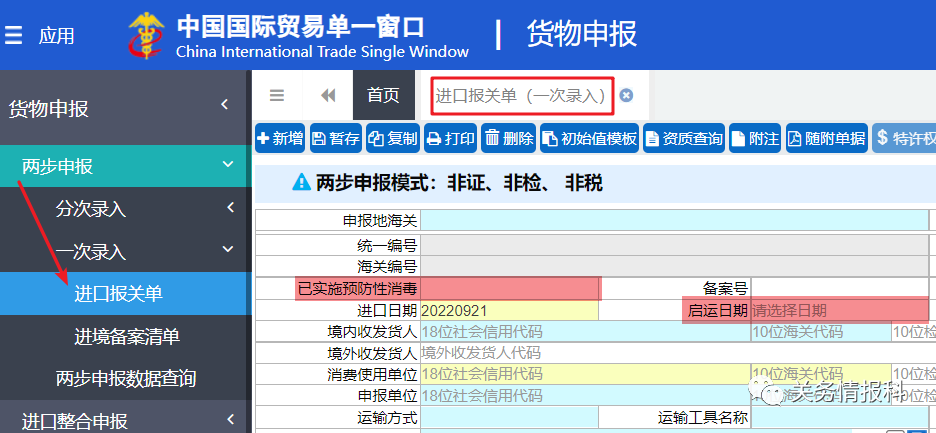Click the 运输方式 input field
The image size is (936, 433).
509,417
